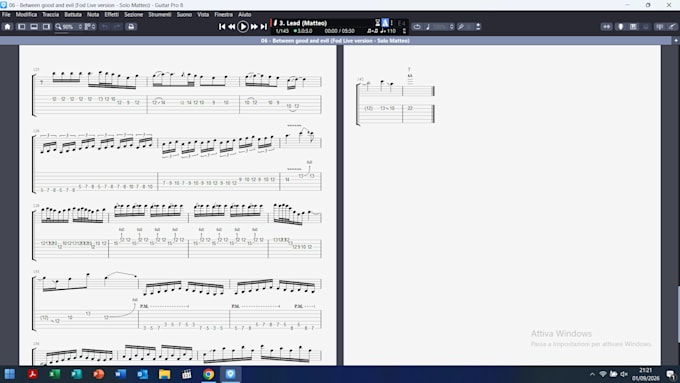
Task: Open the Strumenti menu
Action: click(160, 14)
